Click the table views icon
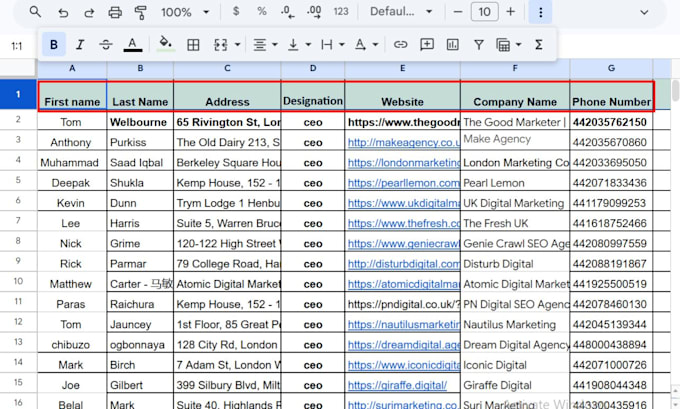This screenshot has width=680, height=409. pyautogui.click(x=503, y=45)
